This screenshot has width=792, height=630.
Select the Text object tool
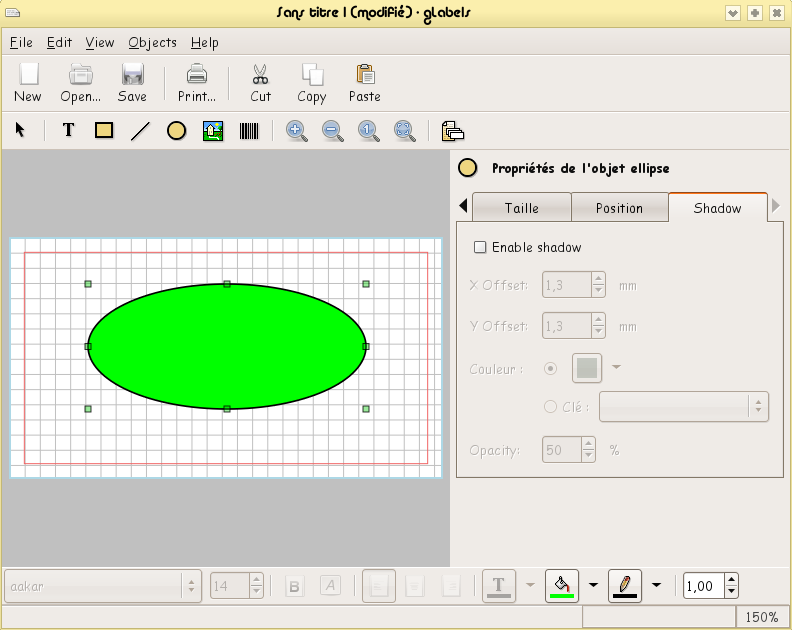click(x=69, y=130)
